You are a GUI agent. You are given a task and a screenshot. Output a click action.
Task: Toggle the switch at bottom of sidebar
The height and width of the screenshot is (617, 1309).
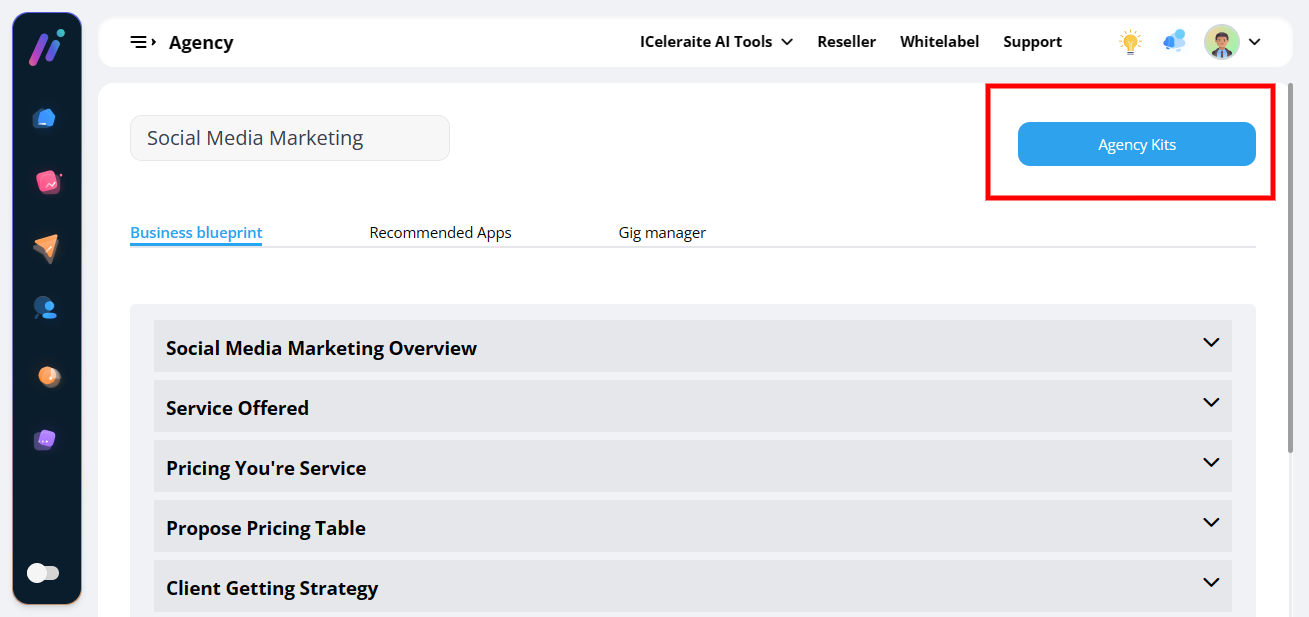pos(43,573)
